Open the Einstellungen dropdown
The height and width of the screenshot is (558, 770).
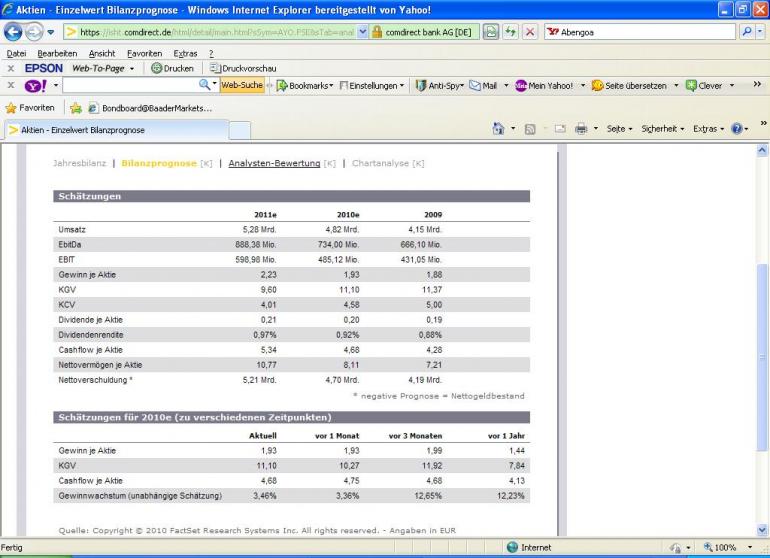point(372,86)
